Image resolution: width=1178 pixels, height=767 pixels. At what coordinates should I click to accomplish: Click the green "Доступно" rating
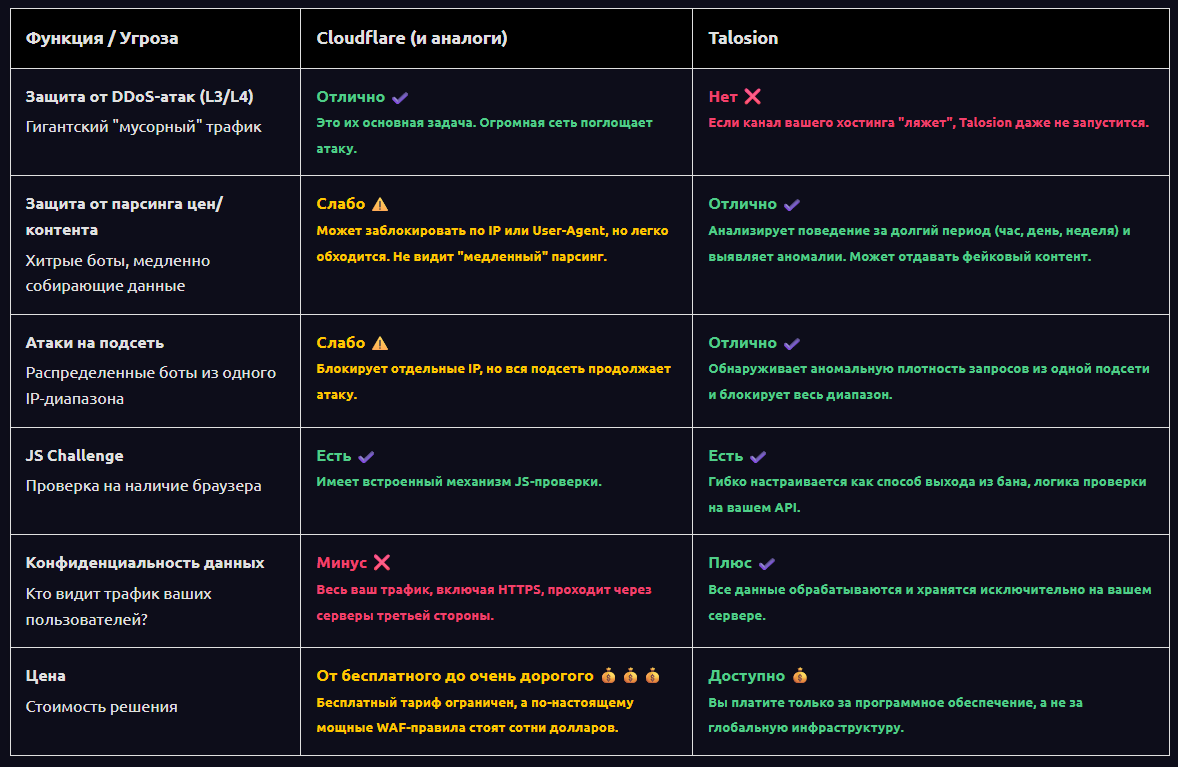pyautogui.click(x=747, y=676)
